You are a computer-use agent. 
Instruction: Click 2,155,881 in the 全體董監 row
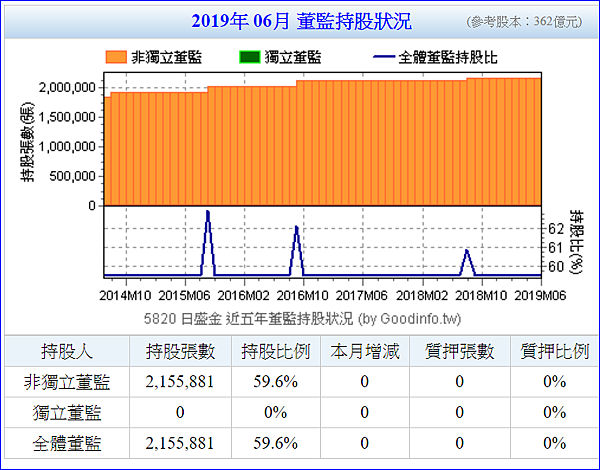pyautogui.click(x=180, y=443)
